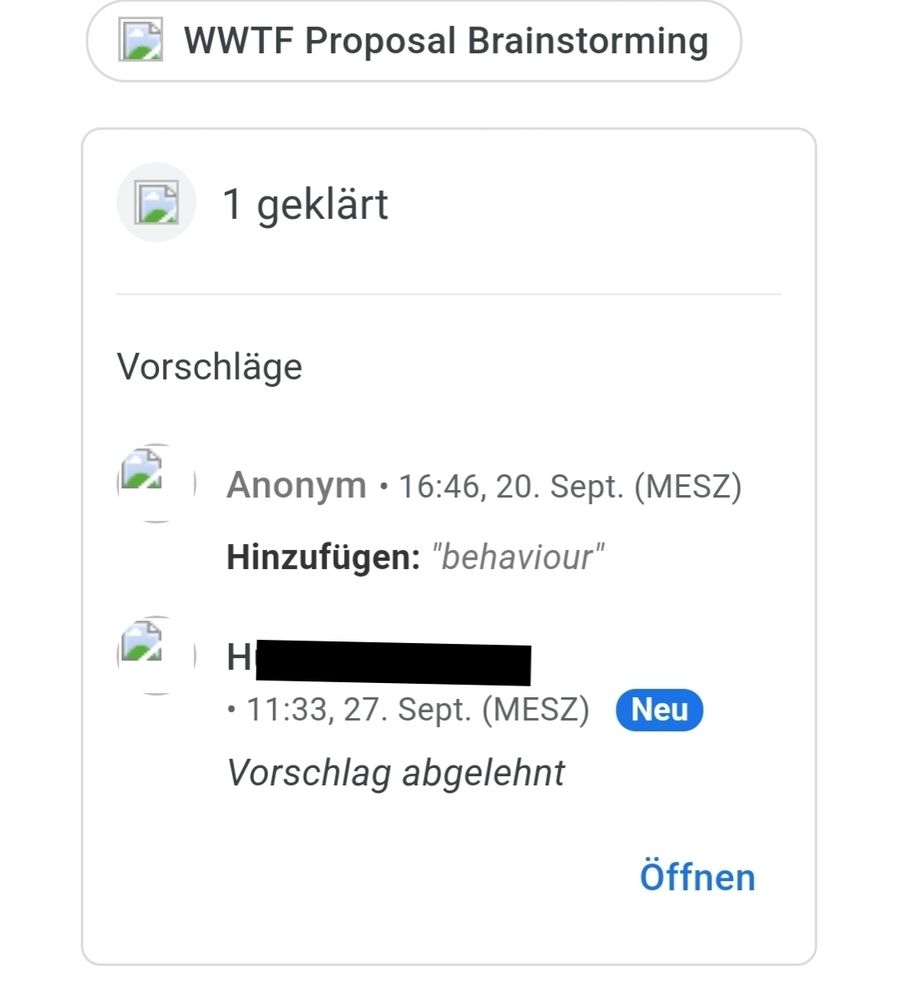The image size is (898, 1000).
Task: Click the "Hinzufügen:" label
Action: pyautogui.click(x=323, y=557)
